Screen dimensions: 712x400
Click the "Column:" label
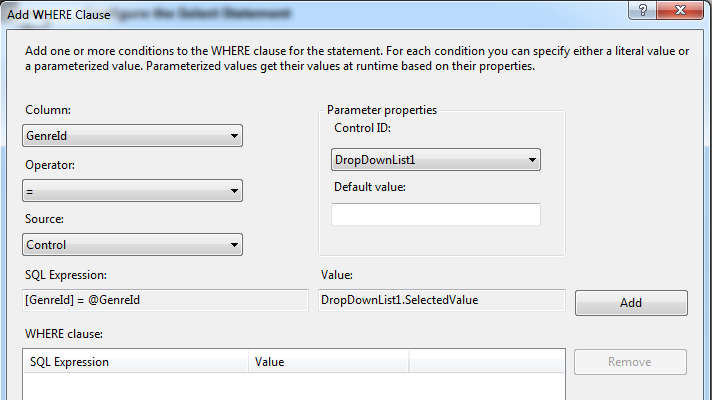point(47,110)
